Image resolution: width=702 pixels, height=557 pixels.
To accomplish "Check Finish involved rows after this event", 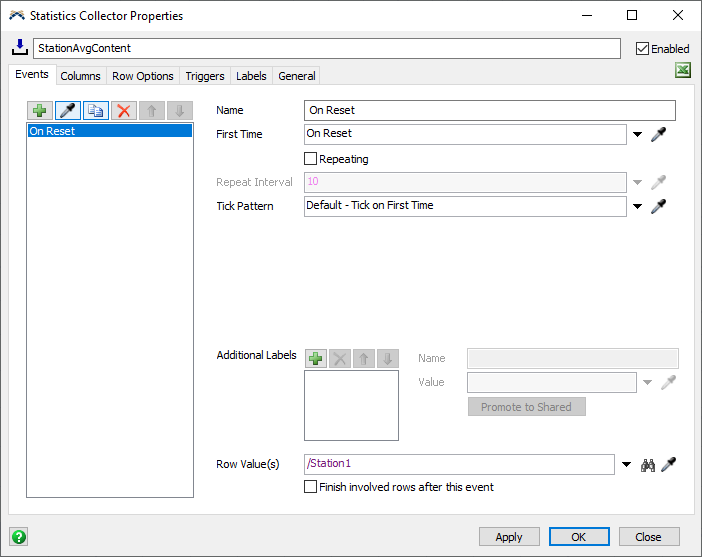I will [311, 487].
